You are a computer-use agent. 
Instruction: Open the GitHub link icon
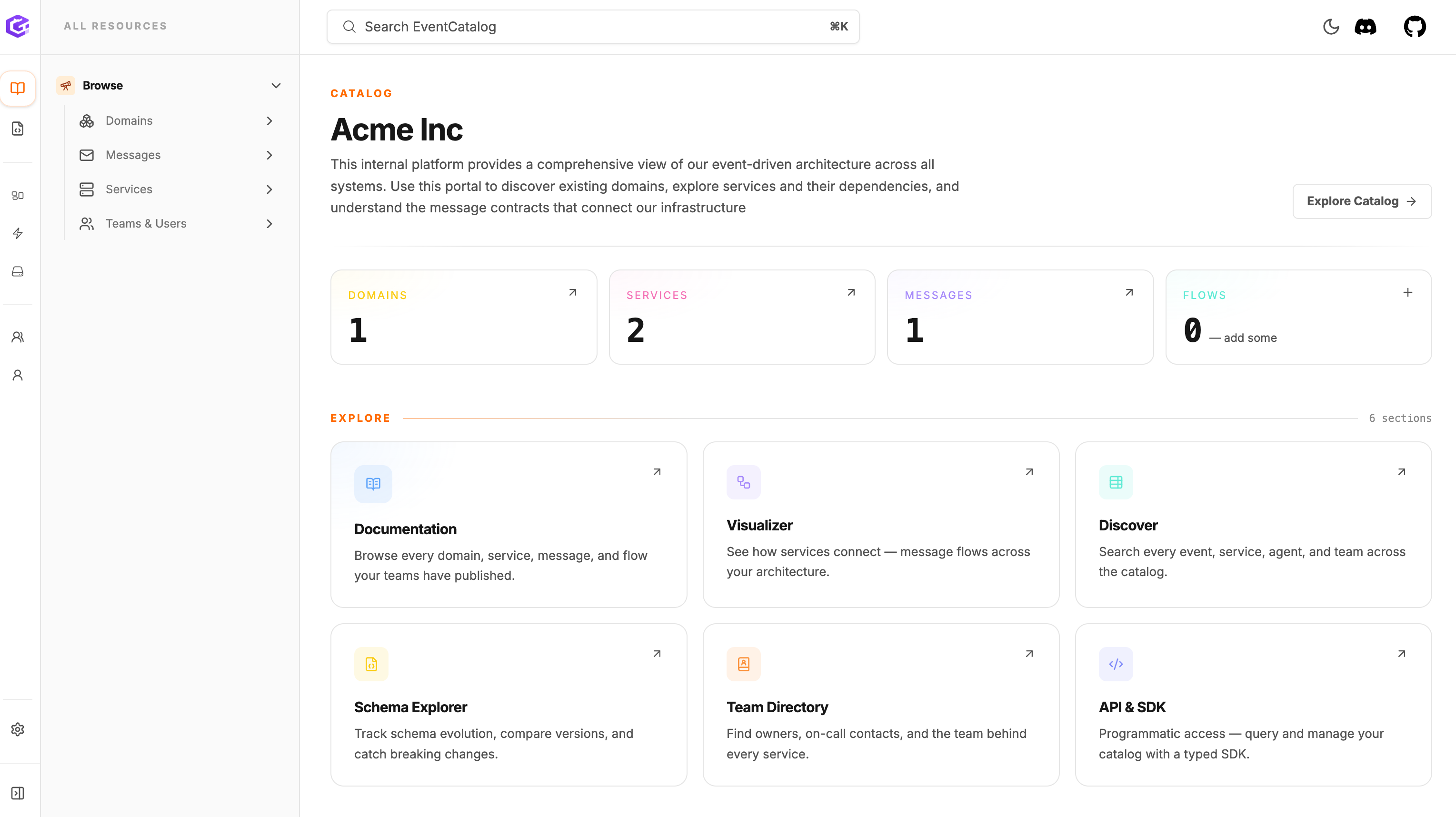click(x=1415, y=27)
